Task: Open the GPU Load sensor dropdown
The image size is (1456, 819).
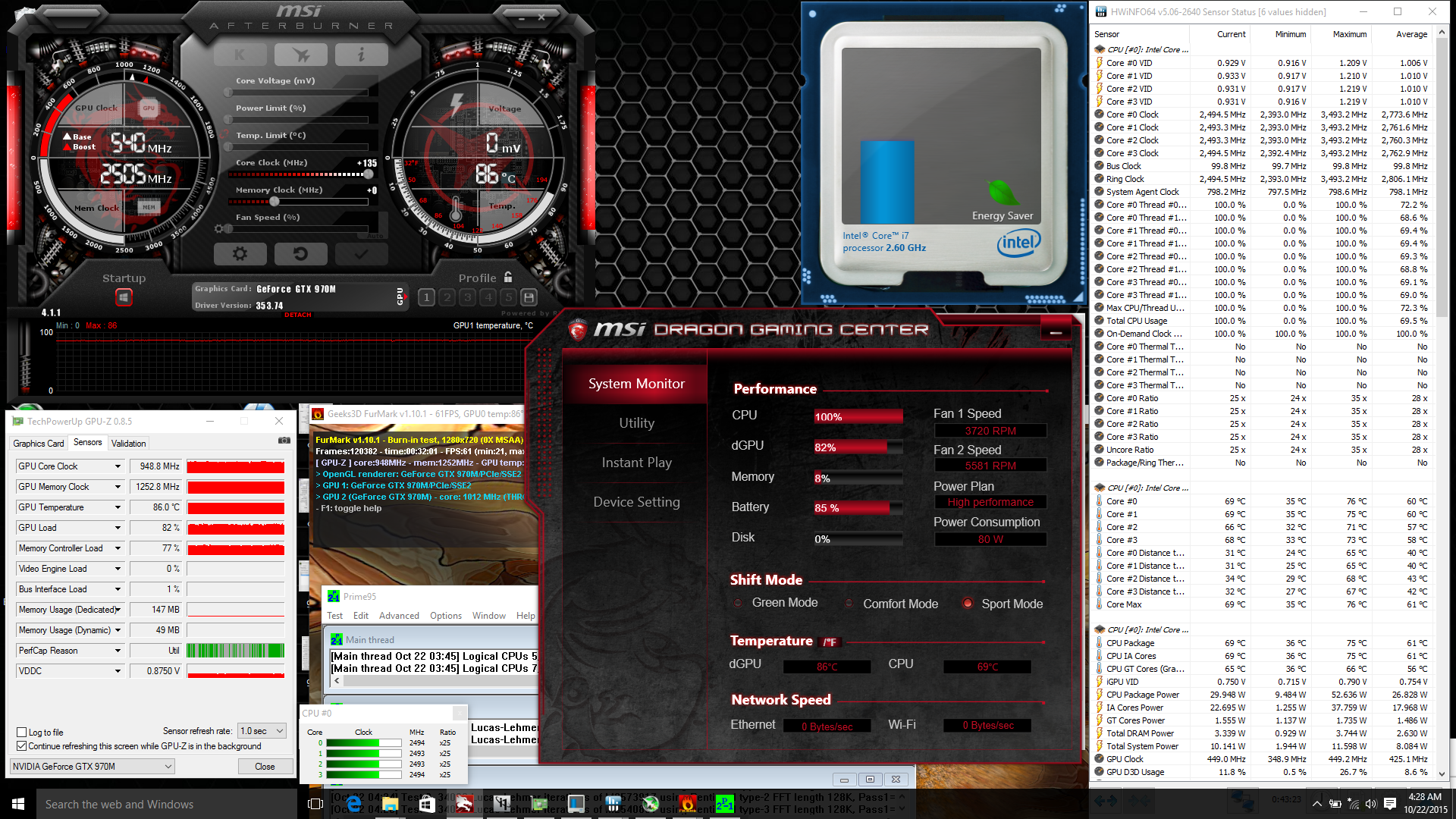Action: coord(118,528)
